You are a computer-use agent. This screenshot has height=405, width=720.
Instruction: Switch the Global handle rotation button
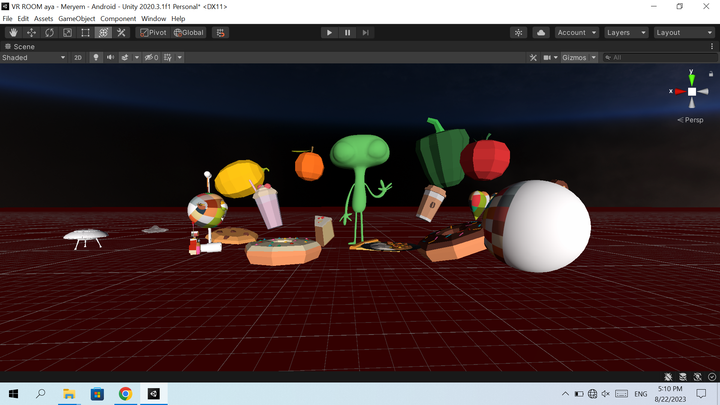point(189,32)
